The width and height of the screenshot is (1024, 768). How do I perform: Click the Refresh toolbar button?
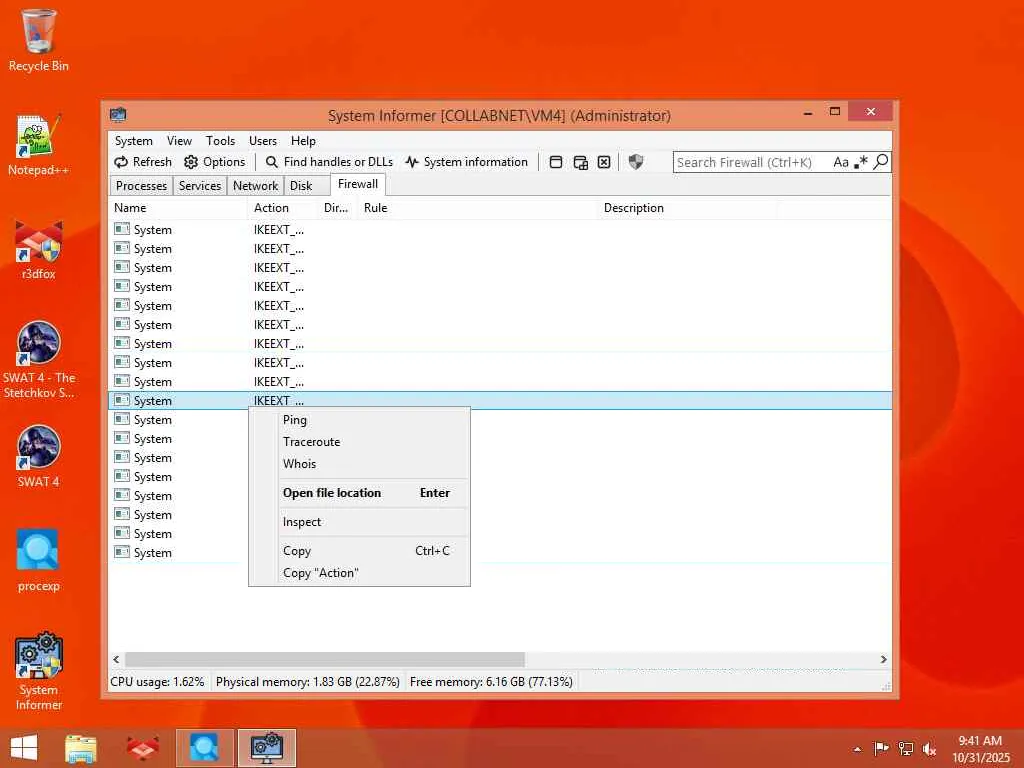[142, 162]
